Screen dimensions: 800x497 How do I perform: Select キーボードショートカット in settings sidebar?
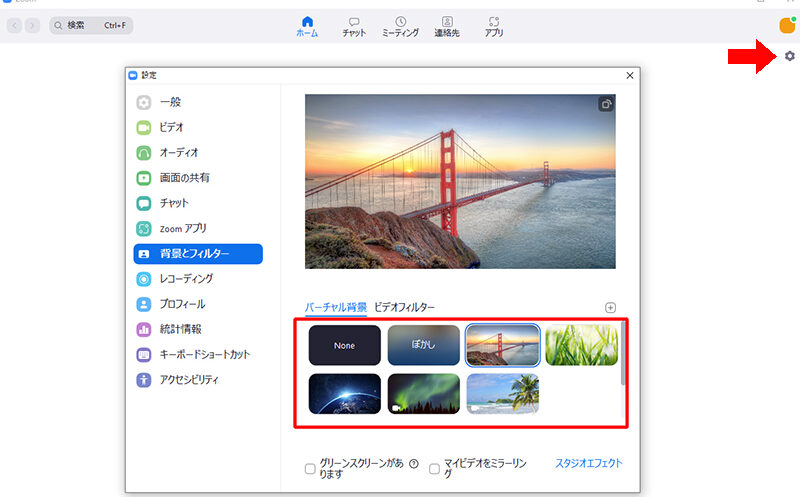[198, 354]
